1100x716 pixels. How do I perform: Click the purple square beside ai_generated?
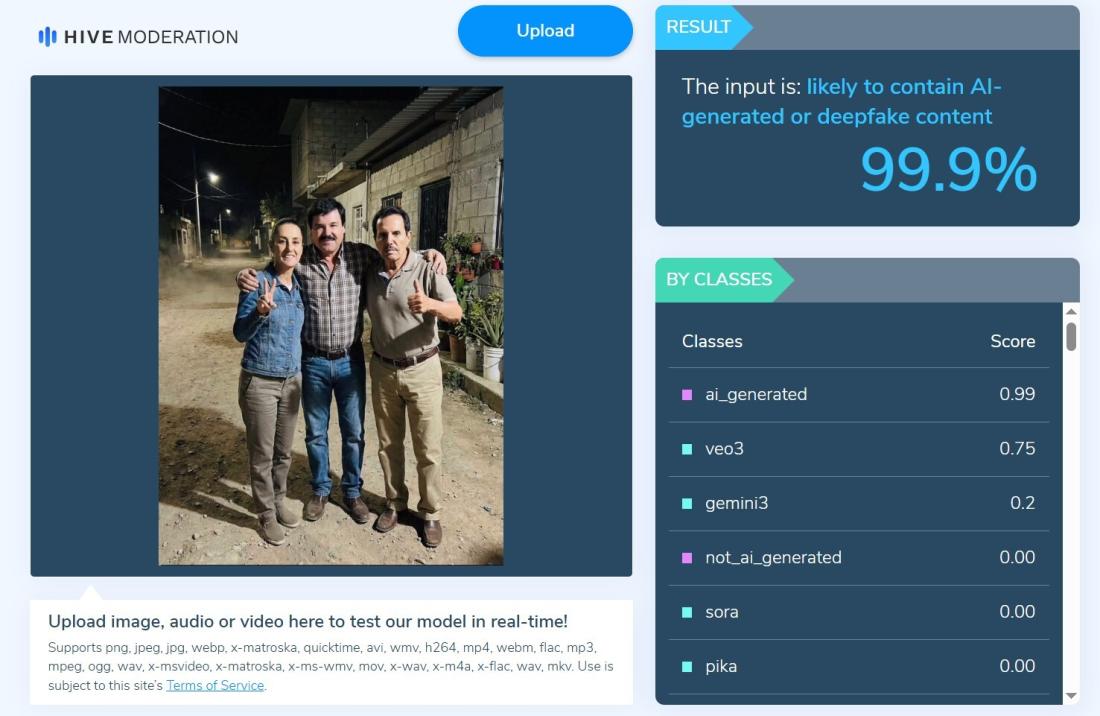tap(687, 395)
